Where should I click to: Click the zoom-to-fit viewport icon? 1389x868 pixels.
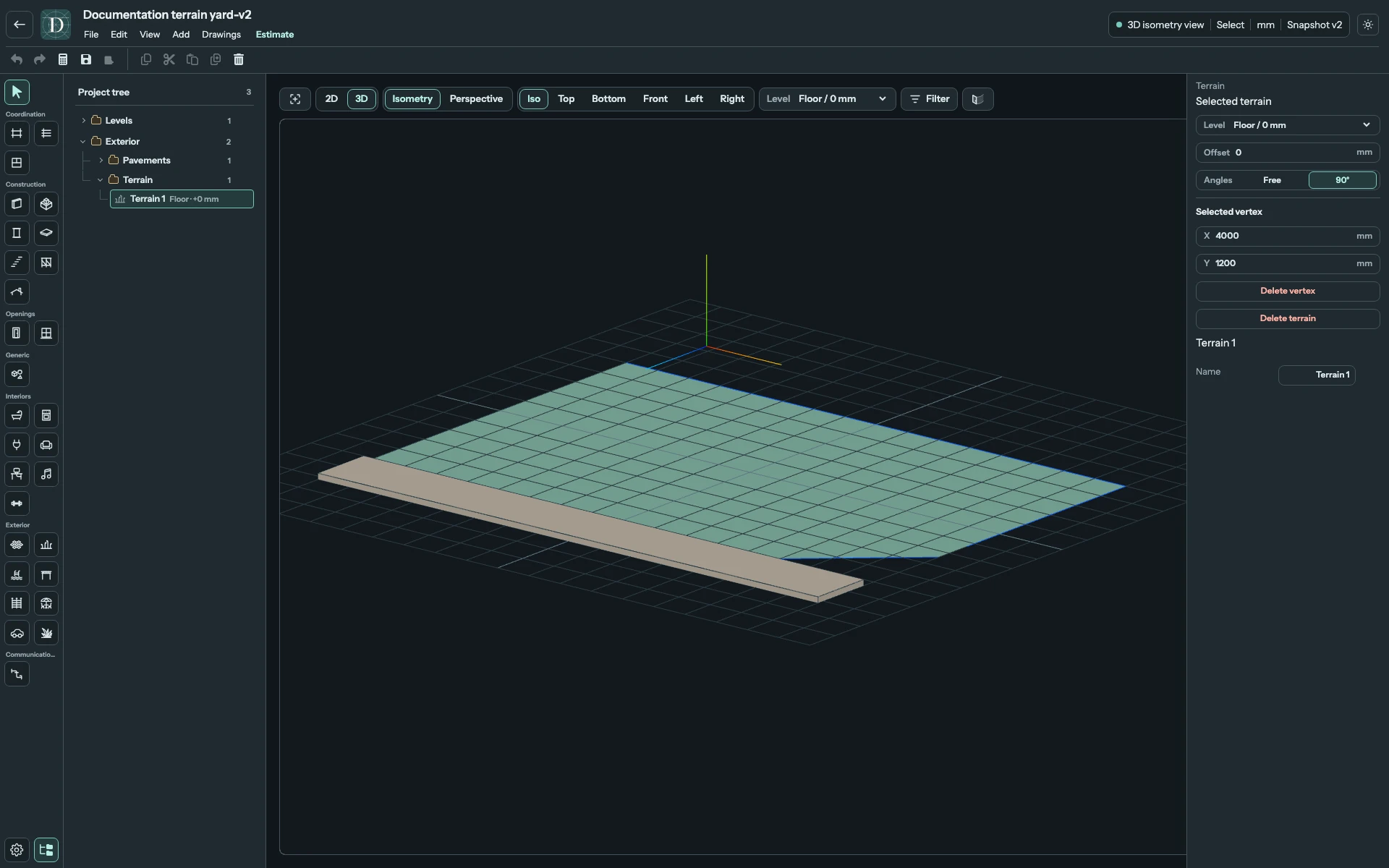tap(295, 99)
